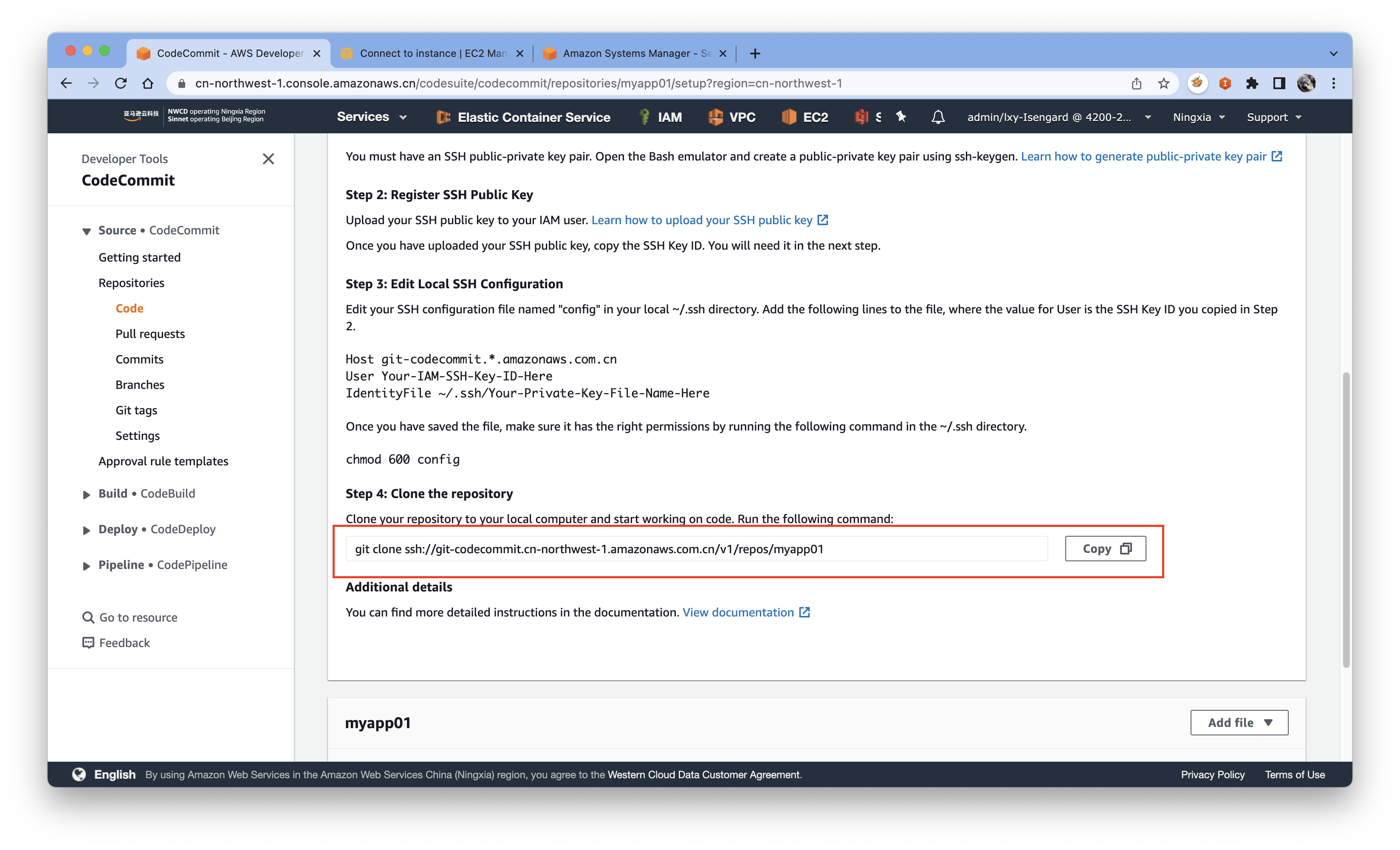Click the page vertical scrollbar

tap(1346, 520)
